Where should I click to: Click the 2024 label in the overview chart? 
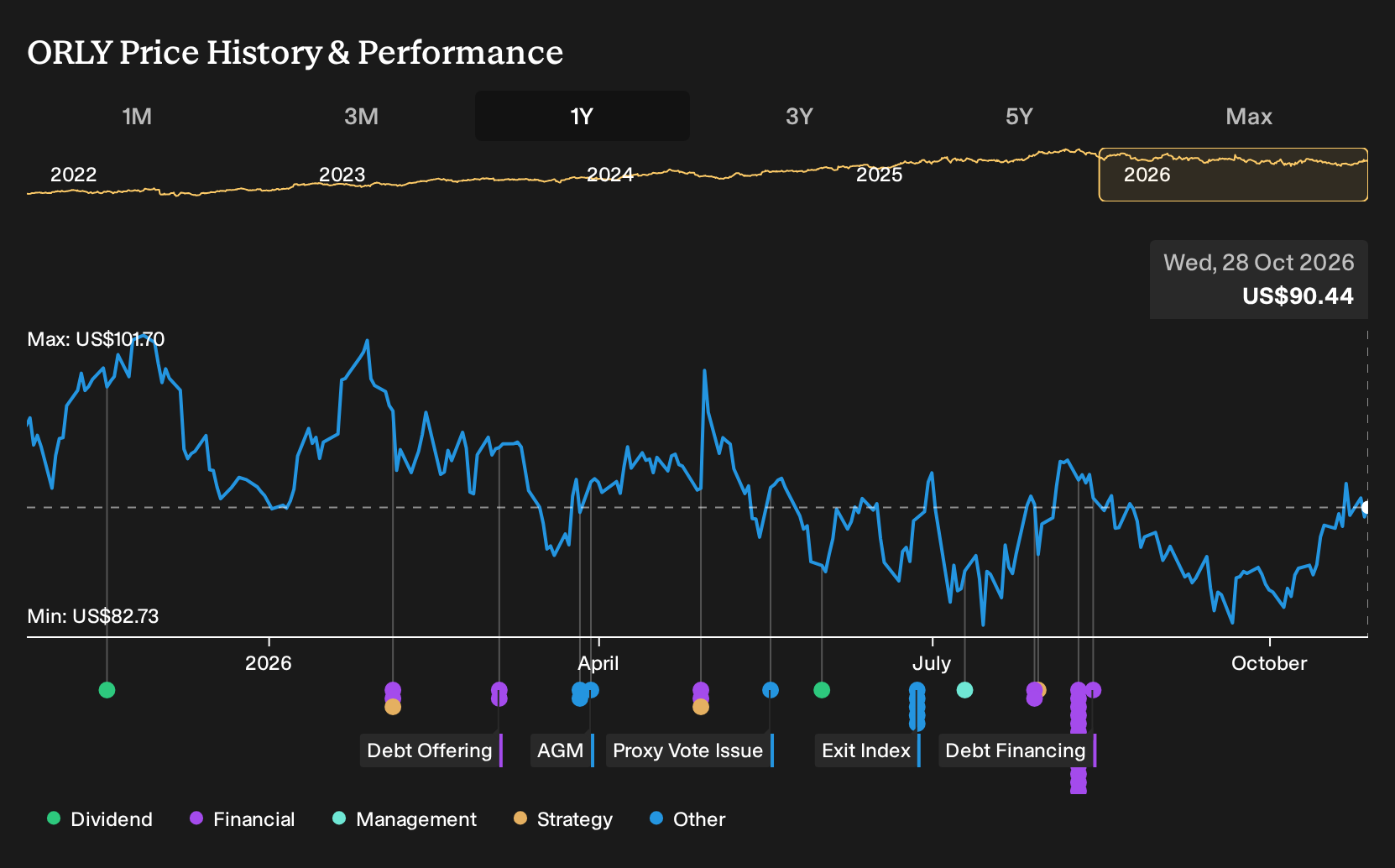click(x=610, y=175)
